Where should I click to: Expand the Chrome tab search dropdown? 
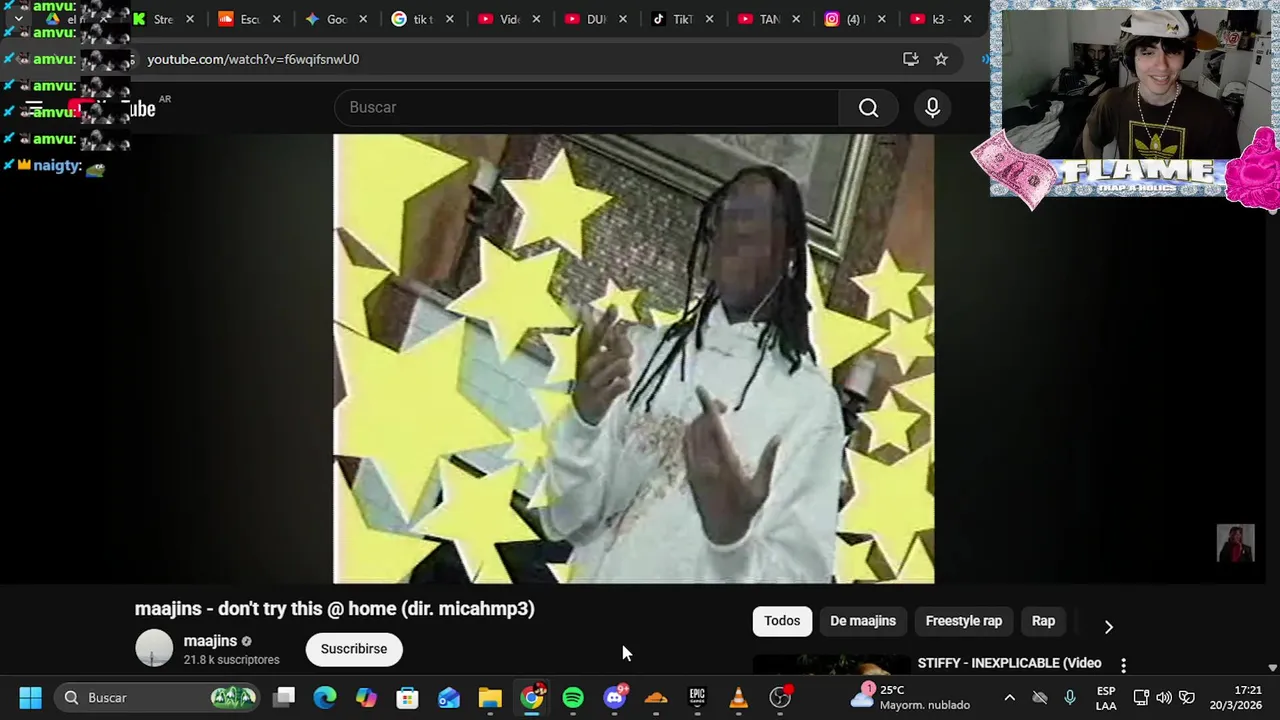point(18,19)
